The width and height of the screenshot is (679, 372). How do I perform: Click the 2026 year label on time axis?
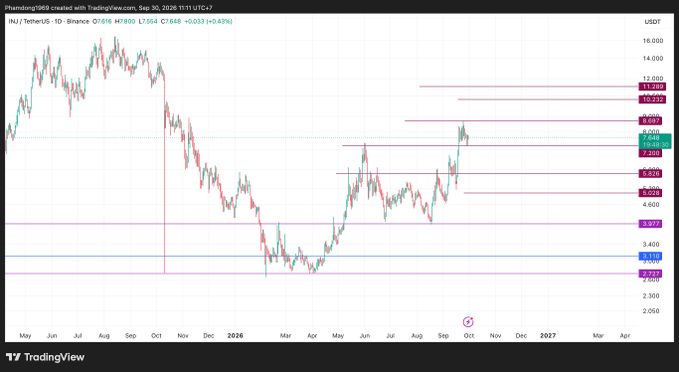(x=235, y=336)
